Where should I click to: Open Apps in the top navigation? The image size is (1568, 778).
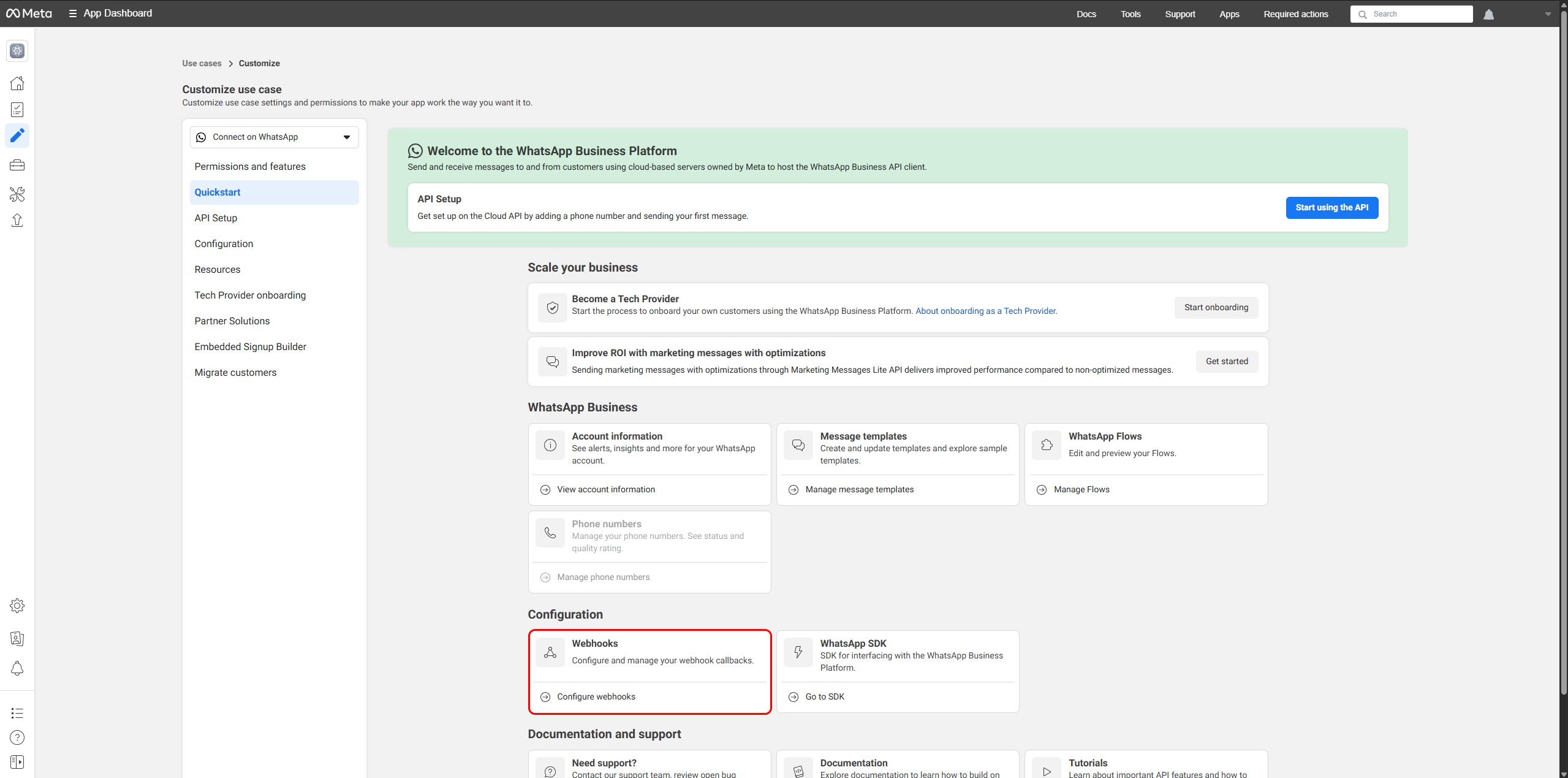(1229, 14)
